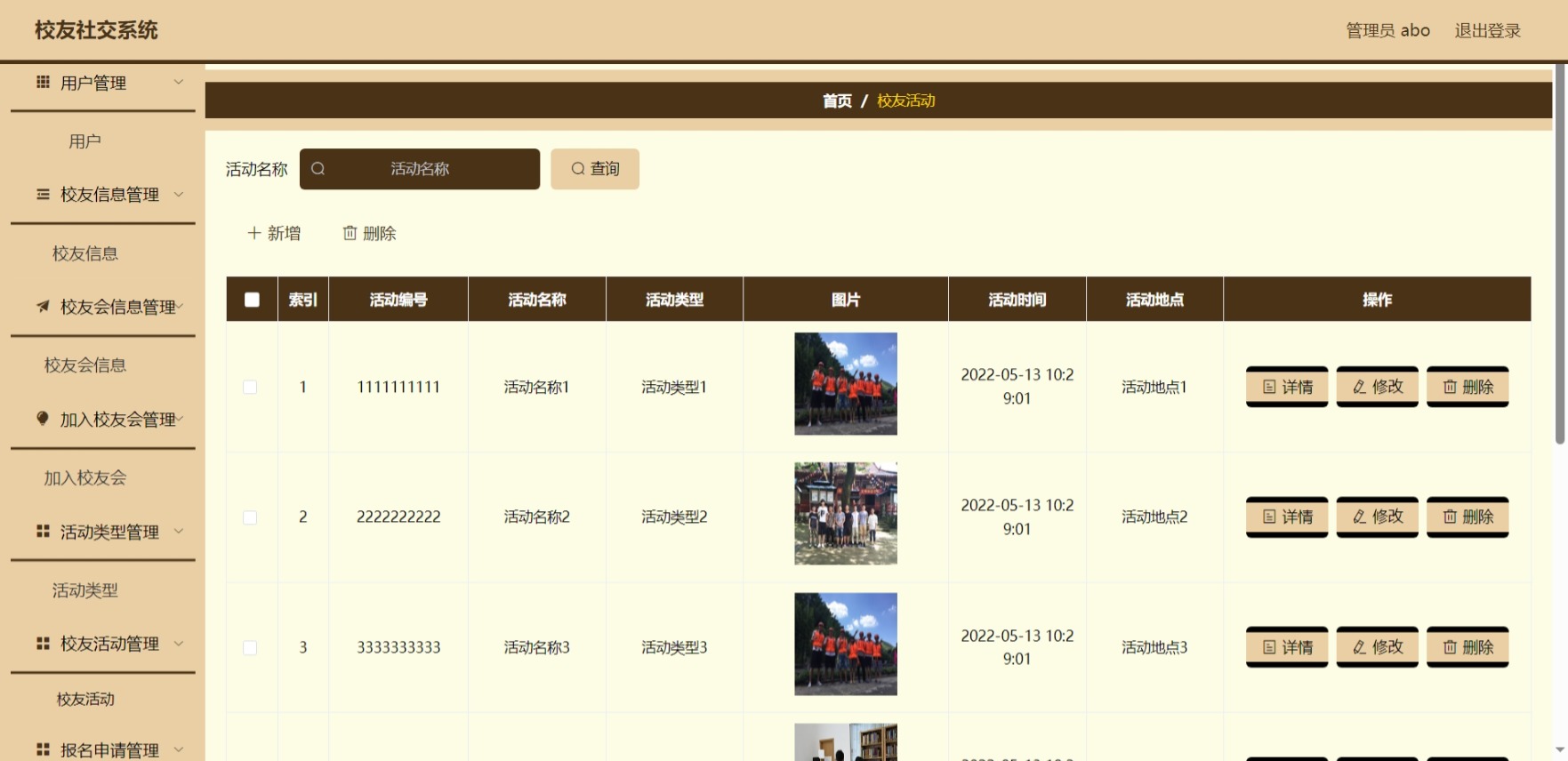1568x761 pixels.
Task: Click the pencil icon in row 2 修改
Action: pyautogui.click(x=1360, y=517)
